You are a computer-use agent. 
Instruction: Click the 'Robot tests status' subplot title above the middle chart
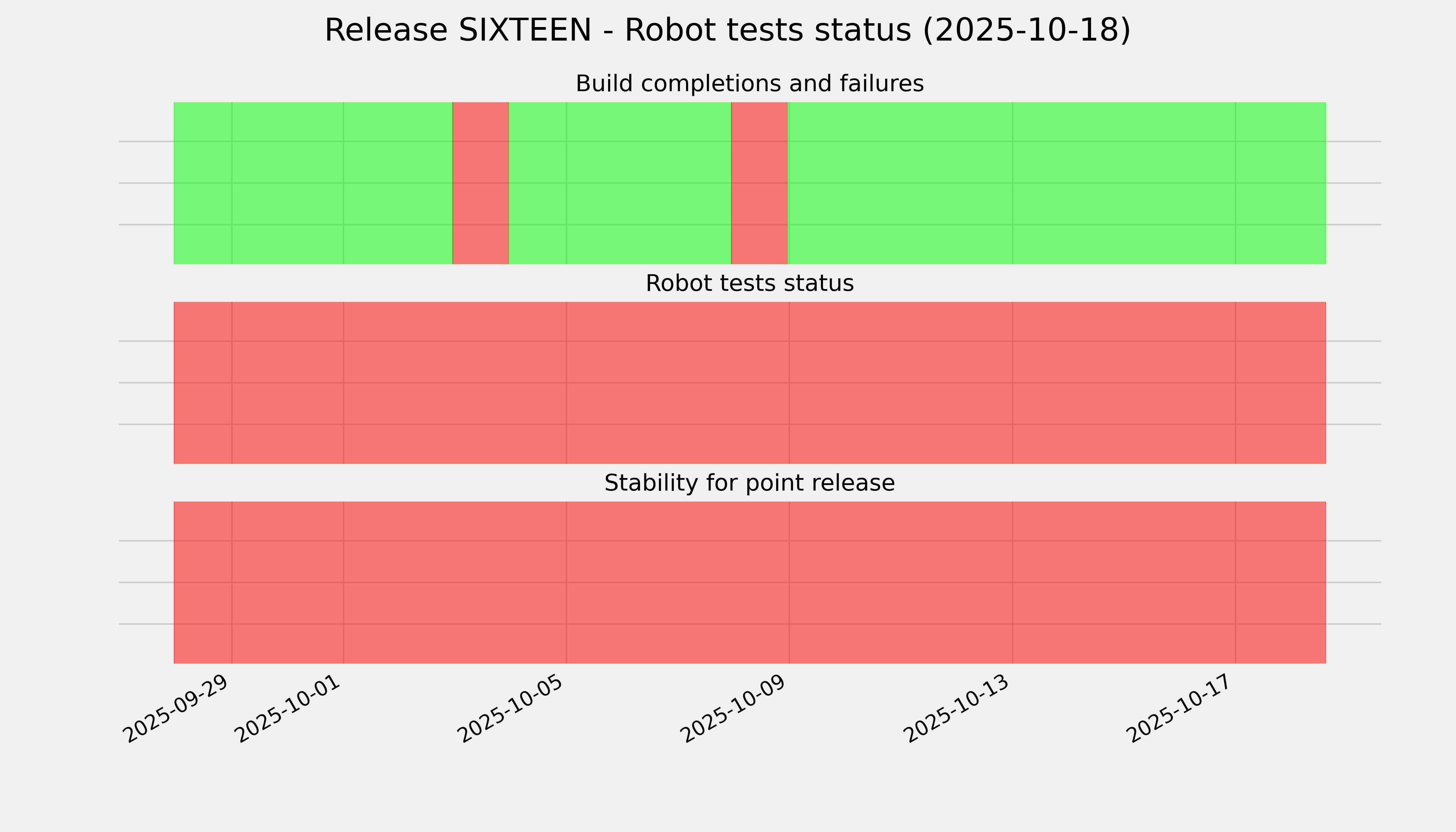749,284
